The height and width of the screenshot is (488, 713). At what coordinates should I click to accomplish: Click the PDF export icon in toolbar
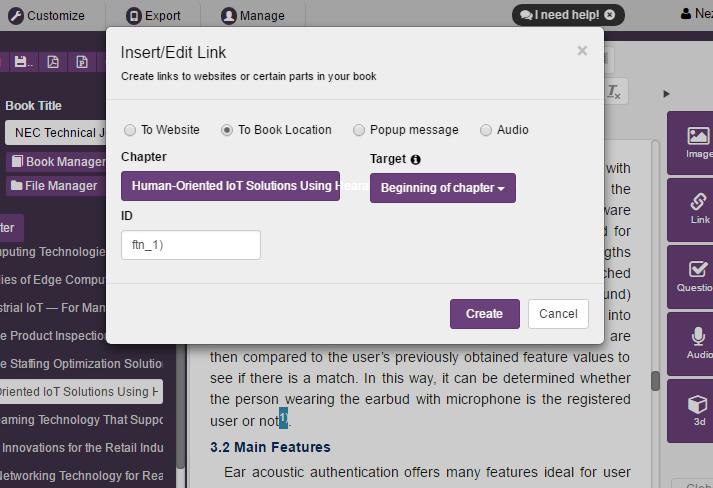point(53,62)
